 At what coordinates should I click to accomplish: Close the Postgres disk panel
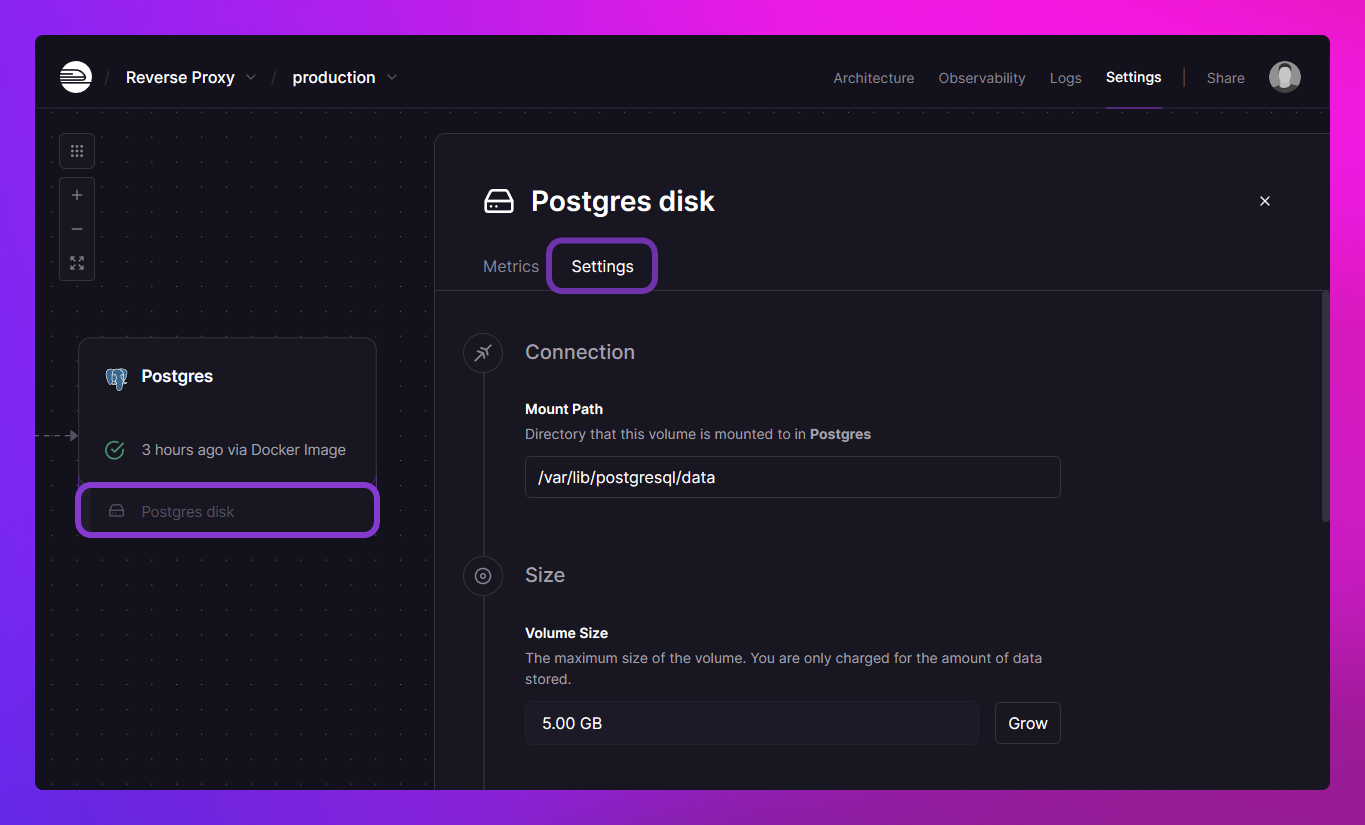1265,201
